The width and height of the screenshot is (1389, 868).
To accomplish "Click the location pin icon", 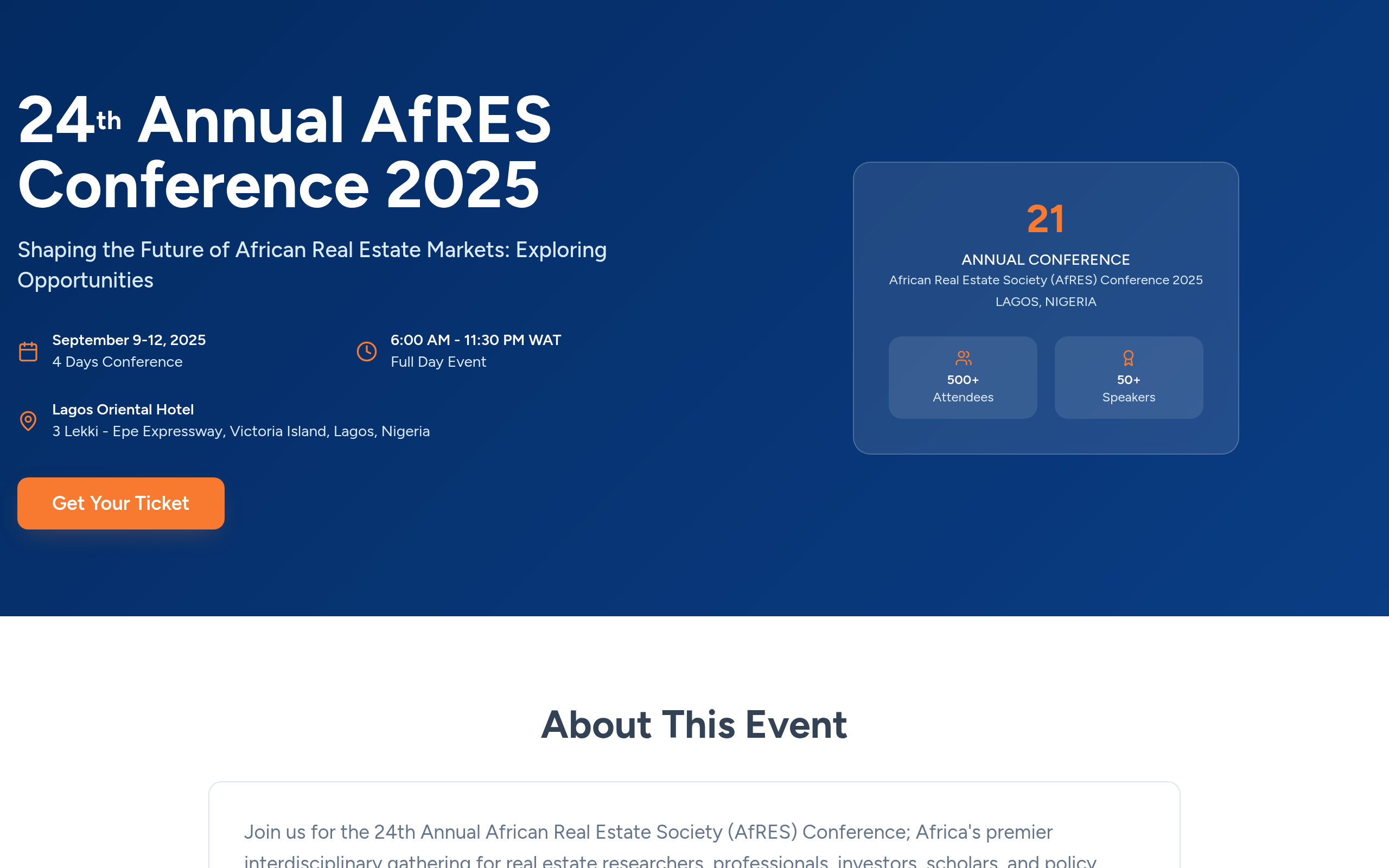I will tap(28, 421).
